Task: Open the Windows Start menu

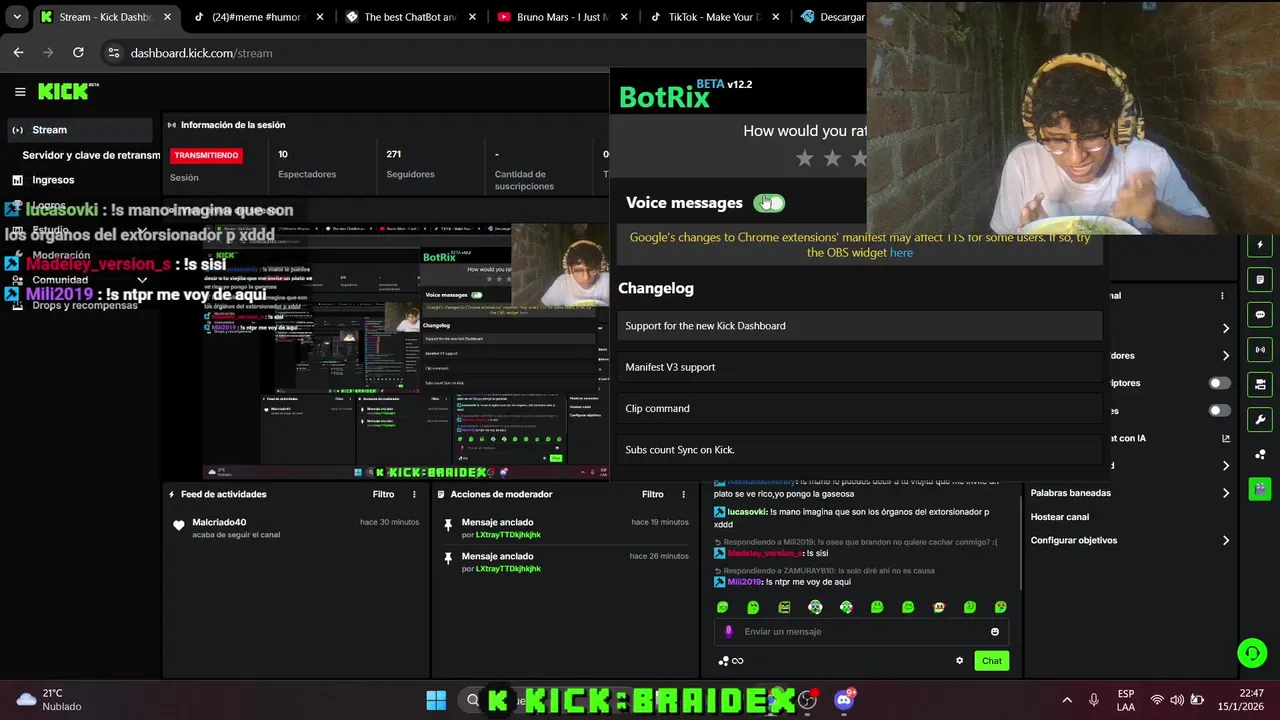Action: 436,700
